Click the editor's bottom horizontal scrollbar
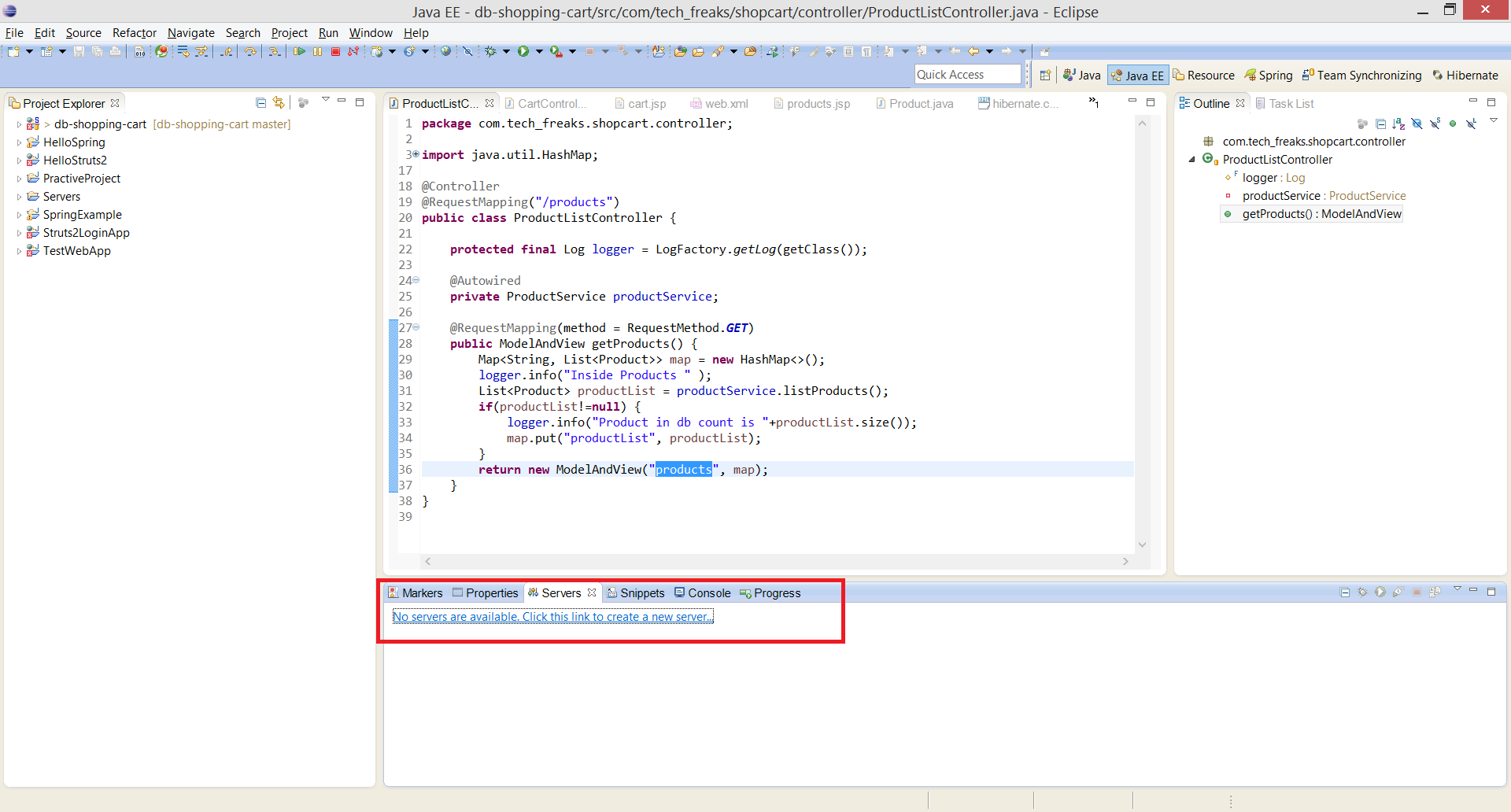The image size is (1511, 812). point(777,561)
